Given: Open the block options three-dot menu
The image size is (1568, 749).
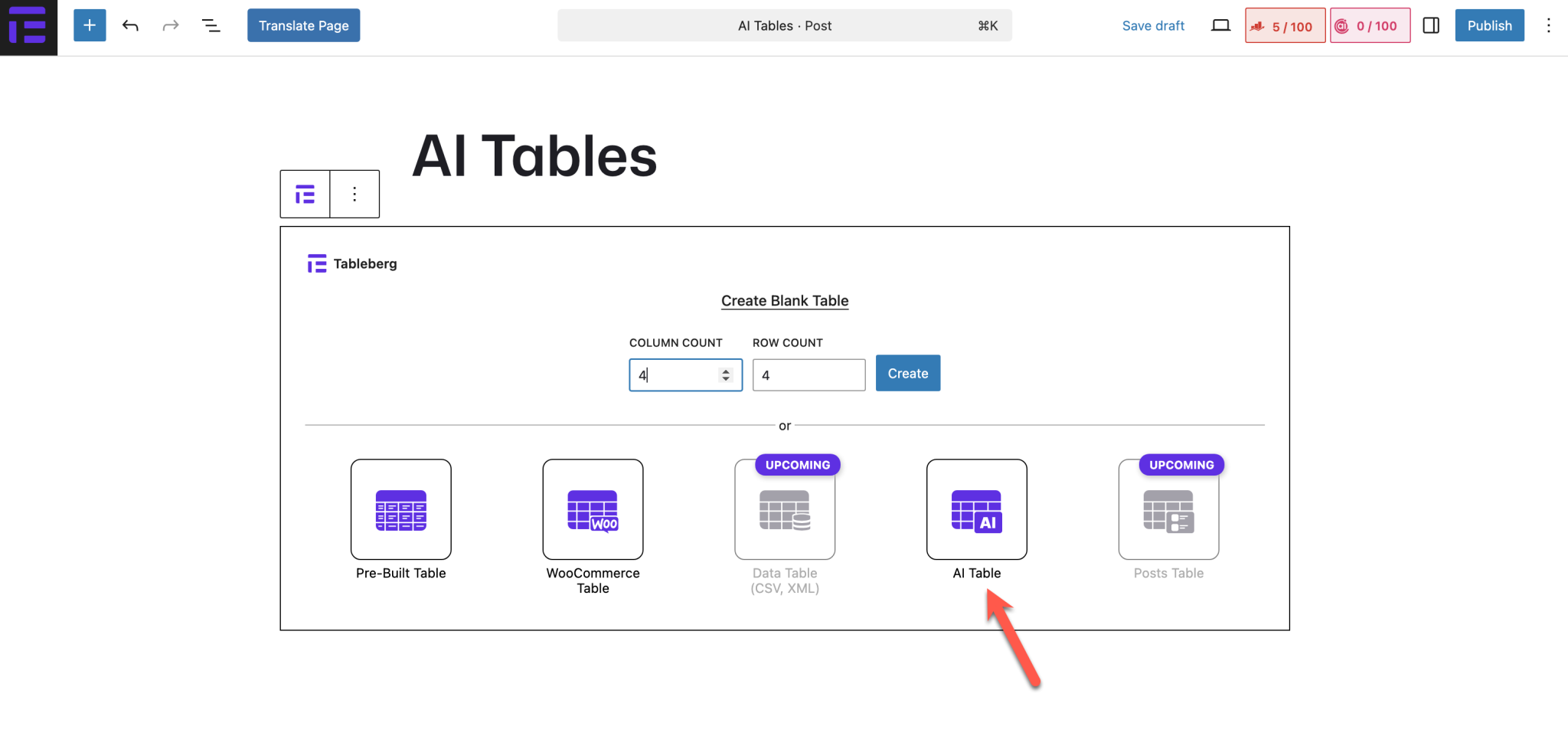Looking at the screenshot, I should [x=354, y=194].
